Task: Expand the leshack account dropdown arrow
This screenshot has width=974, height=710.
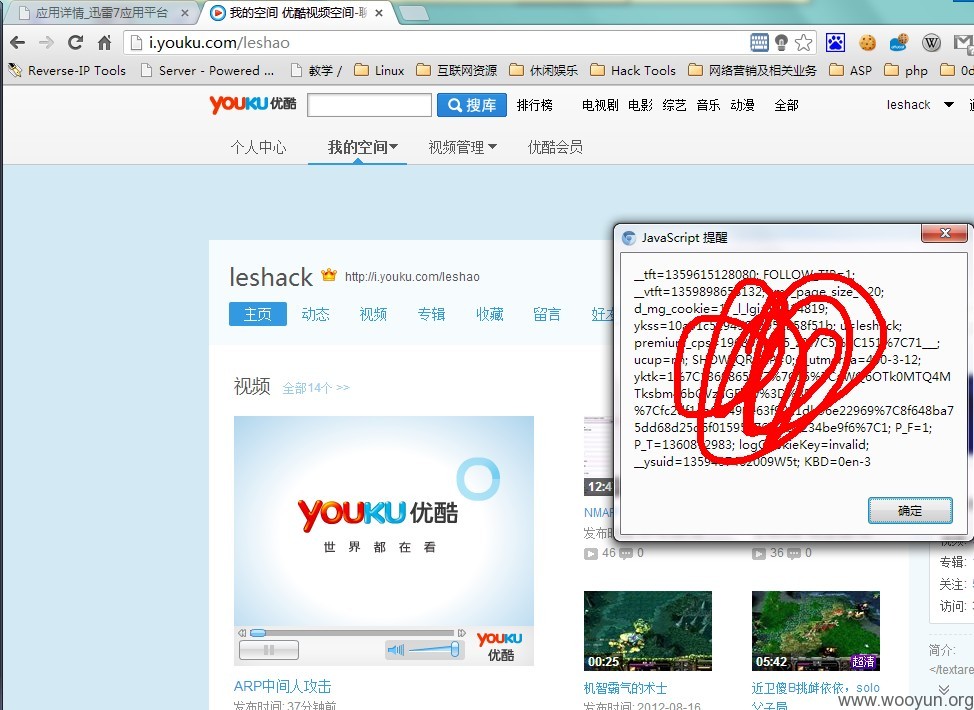Action: tap(949, 104)
